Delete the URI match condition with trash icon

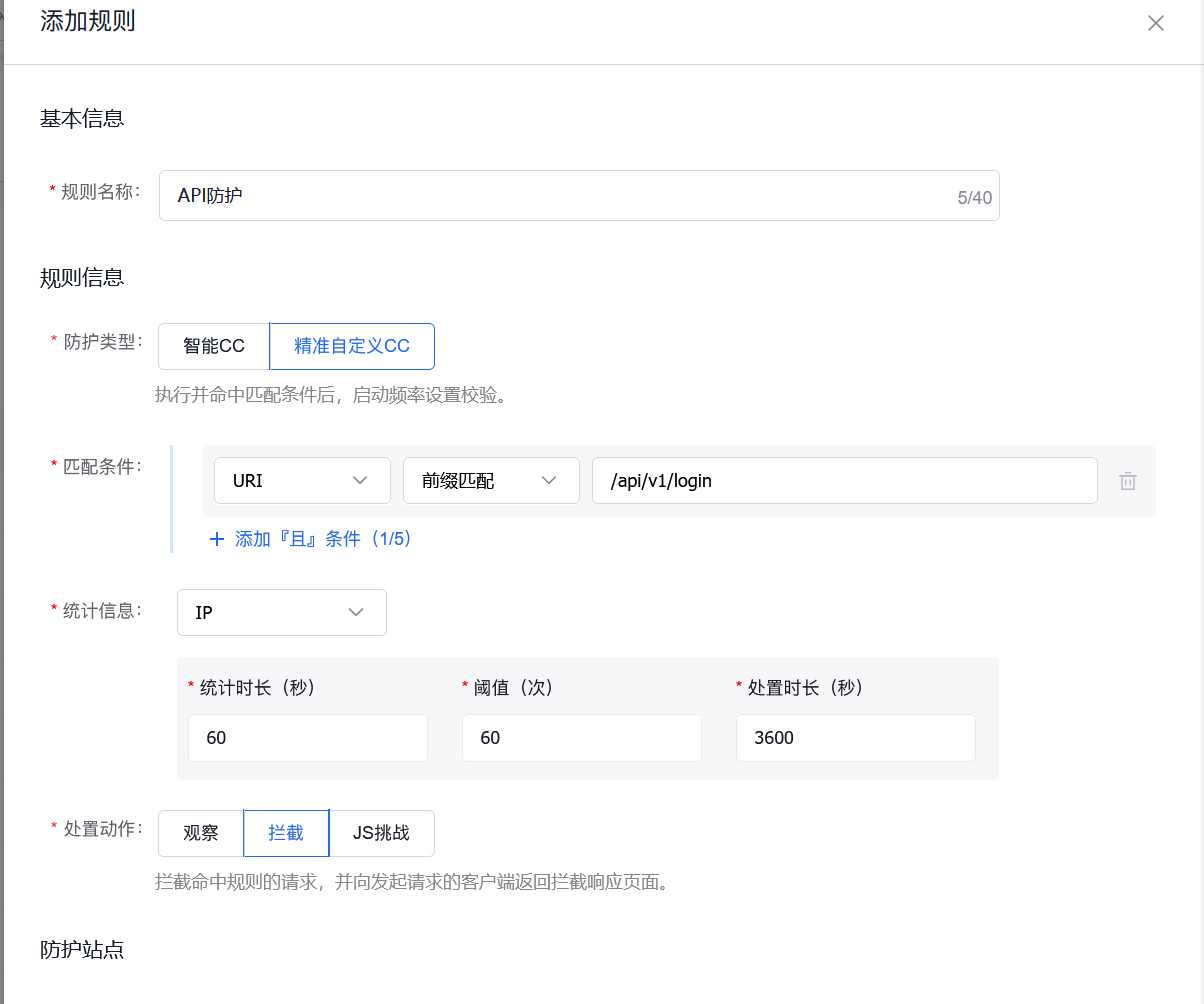(1128, 481)
